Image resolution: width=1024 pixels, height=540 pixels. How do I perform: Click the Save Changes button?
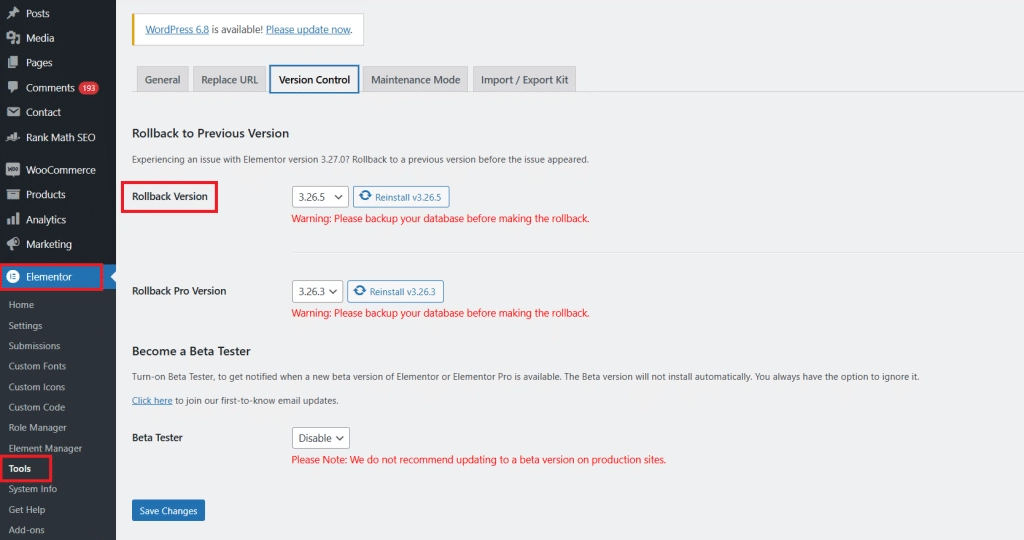(168, 511)
